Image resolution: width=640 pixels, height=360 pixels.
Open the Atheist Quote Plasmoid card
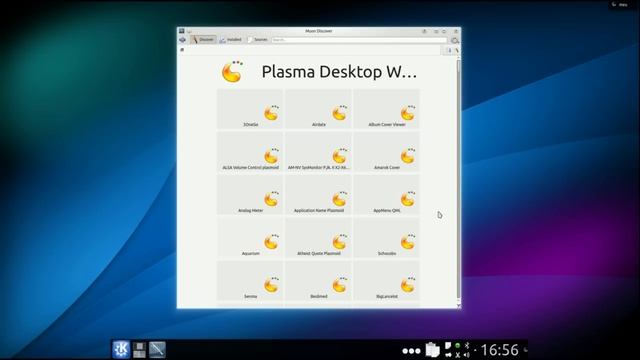[318, 238]
